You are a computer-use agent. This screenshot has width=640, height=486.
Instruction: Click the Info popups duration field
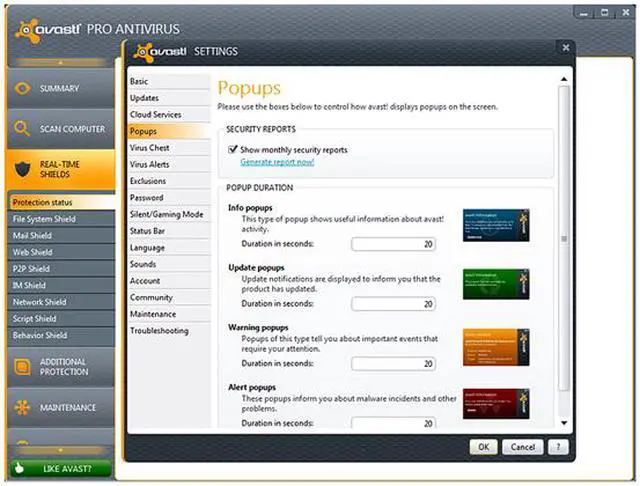pos(393,244)
